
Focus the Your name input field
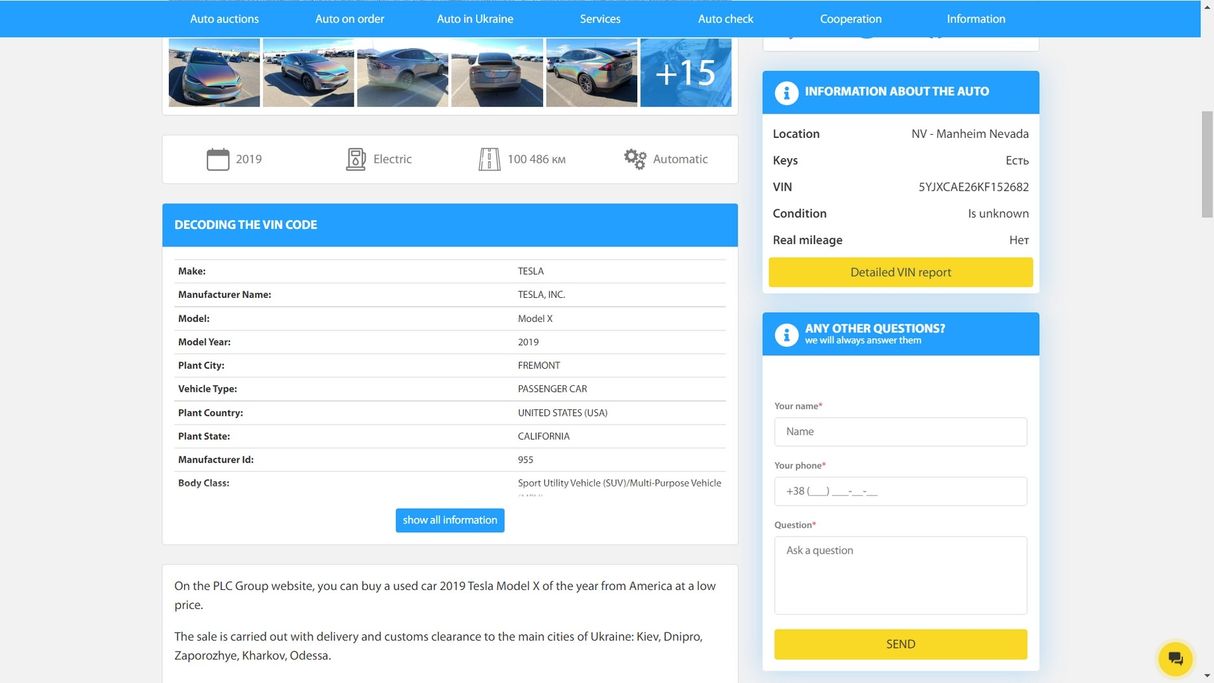tap(901, 432)
